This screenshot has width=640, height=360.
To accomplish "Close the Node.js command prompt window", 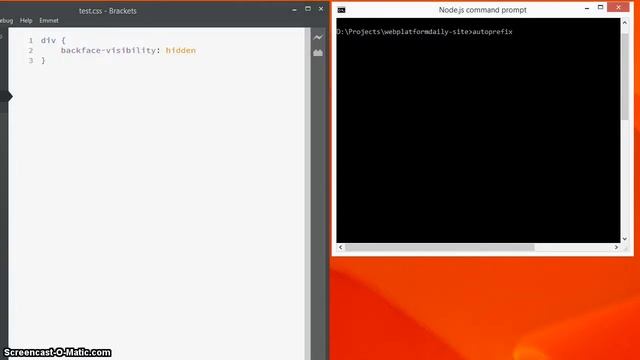I will (x=618, y=7).
